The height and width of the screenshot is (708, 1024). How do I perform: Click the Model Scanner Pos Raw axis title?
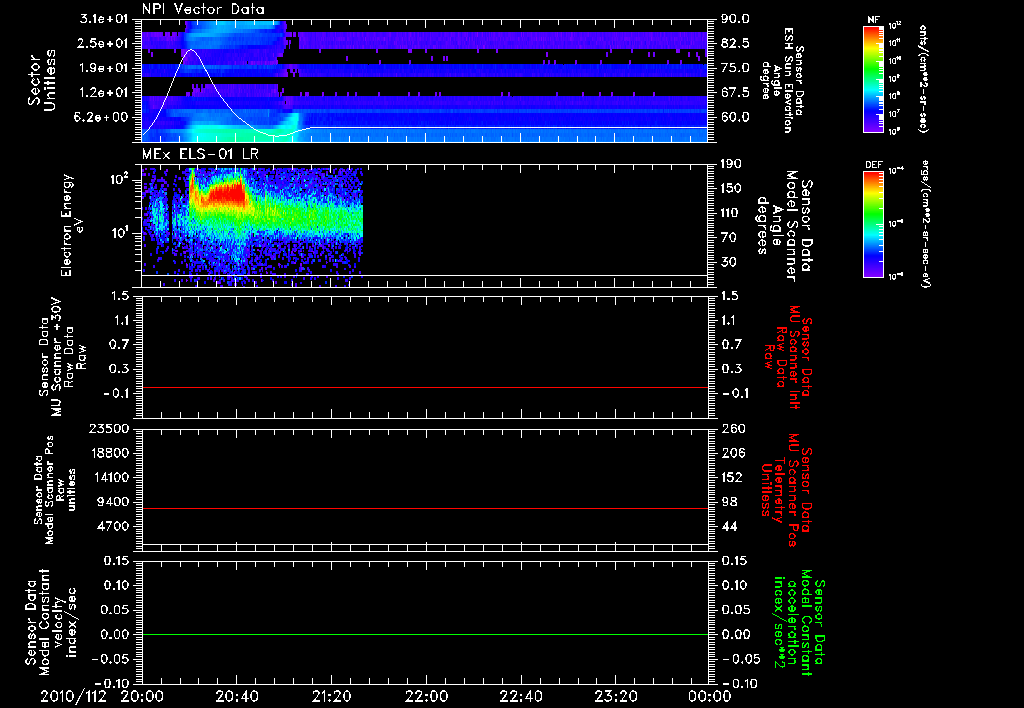(55, 490)
